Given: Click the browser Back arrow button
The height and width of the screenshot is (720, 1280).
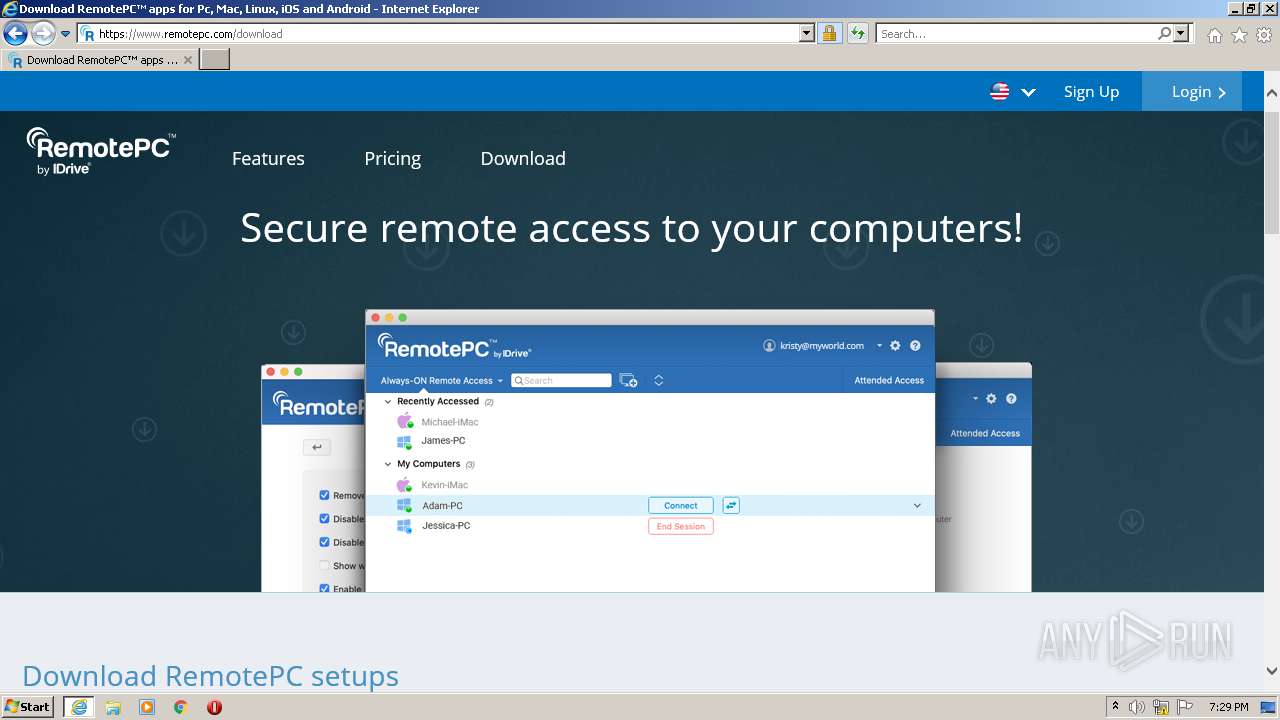Looking at the screenshot, I should point(15,34).
